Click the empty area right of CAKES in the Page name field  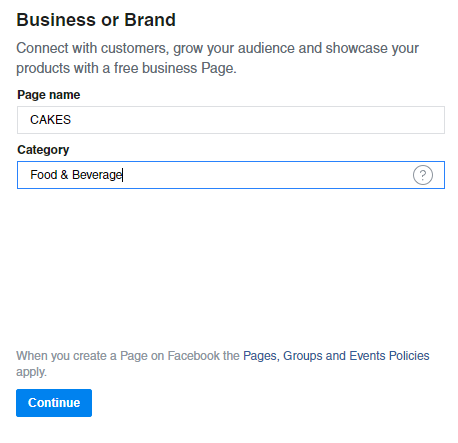pos(257,120)
